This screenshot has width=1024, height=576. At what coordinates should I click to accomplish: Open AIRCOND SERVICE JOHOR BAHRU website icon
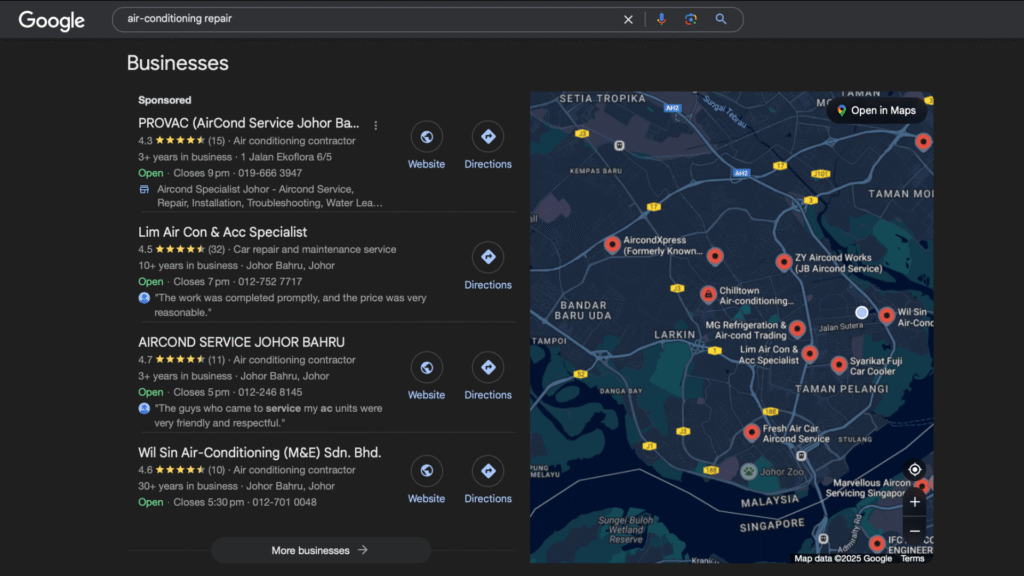tap(426, 368)
